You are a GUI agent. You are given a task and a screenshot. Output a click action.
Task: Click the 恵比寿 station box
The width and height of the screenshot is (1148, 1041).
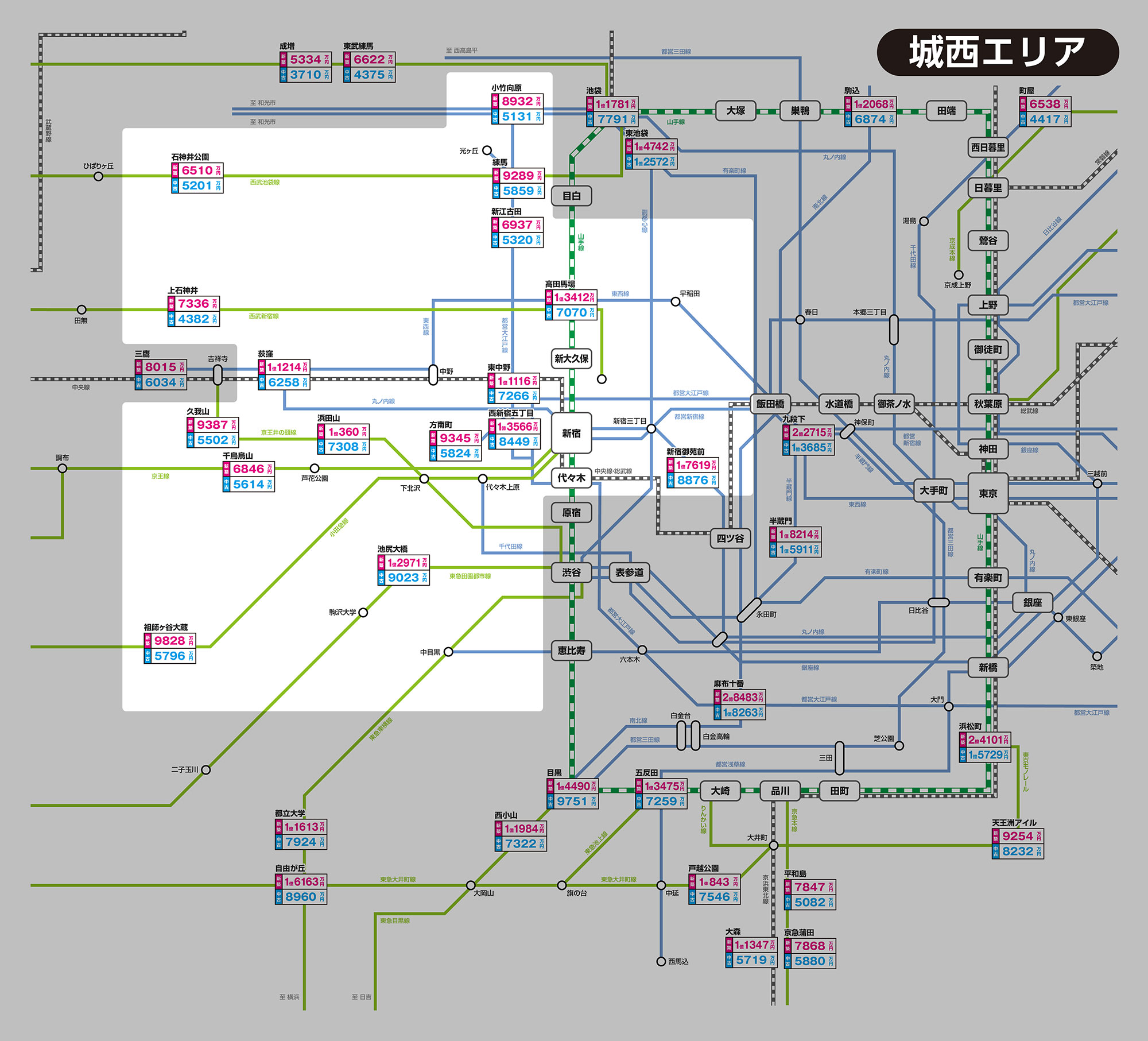click(x=571, y=651)
